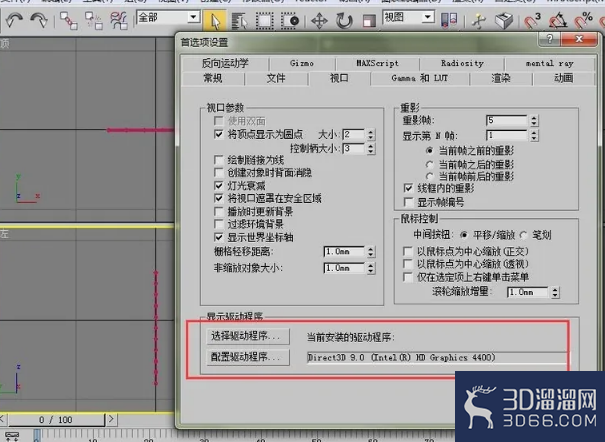Enable 创建对象时背面消隐 checkbox
The height and width of the screenshot is (442, 605).
point(219,172)
